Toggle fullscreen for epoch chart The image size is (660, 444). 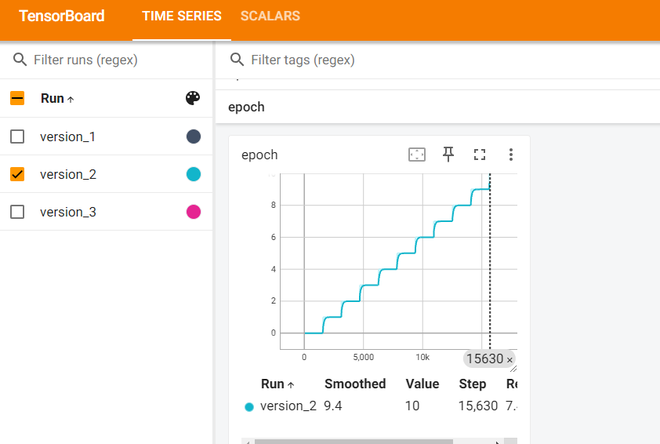point(479,154)
